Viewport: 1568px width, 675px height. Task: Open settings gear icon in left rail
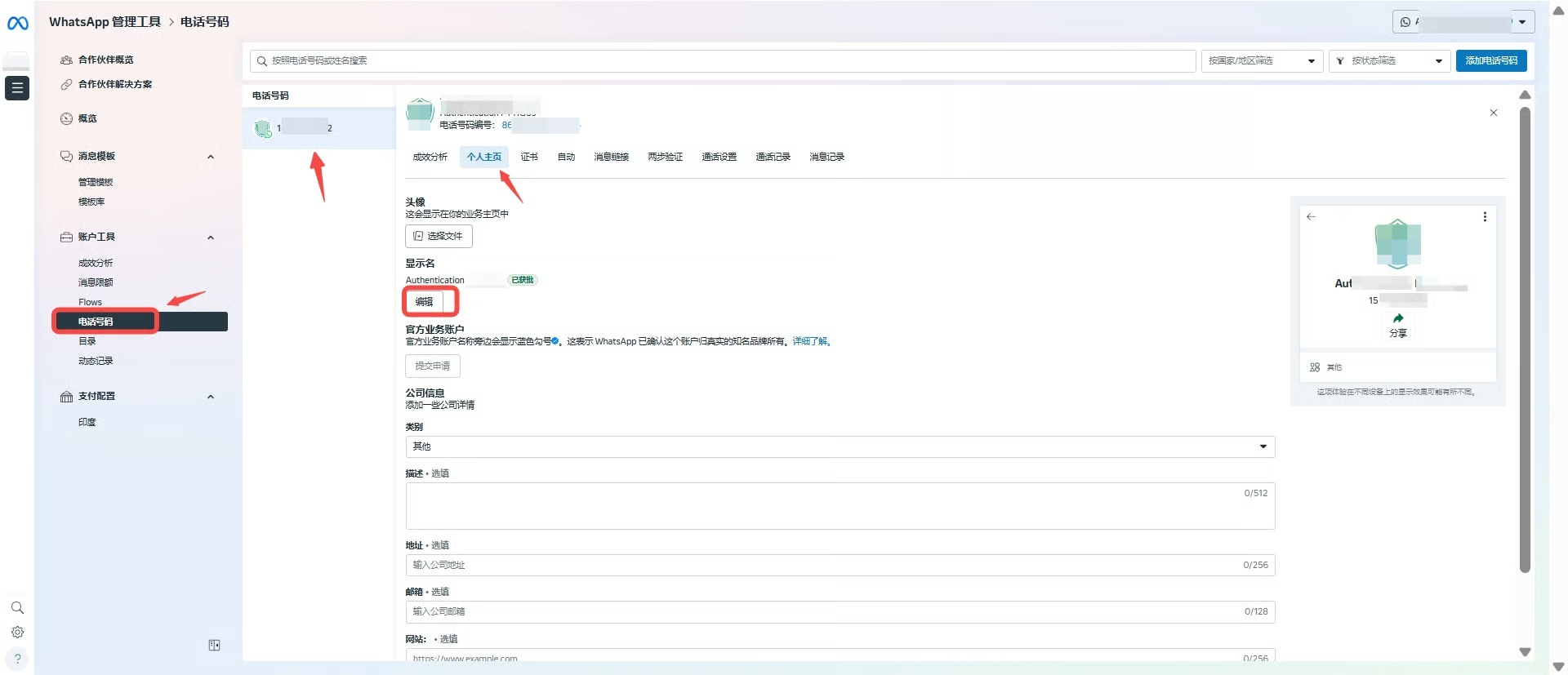tap(17, 633)
